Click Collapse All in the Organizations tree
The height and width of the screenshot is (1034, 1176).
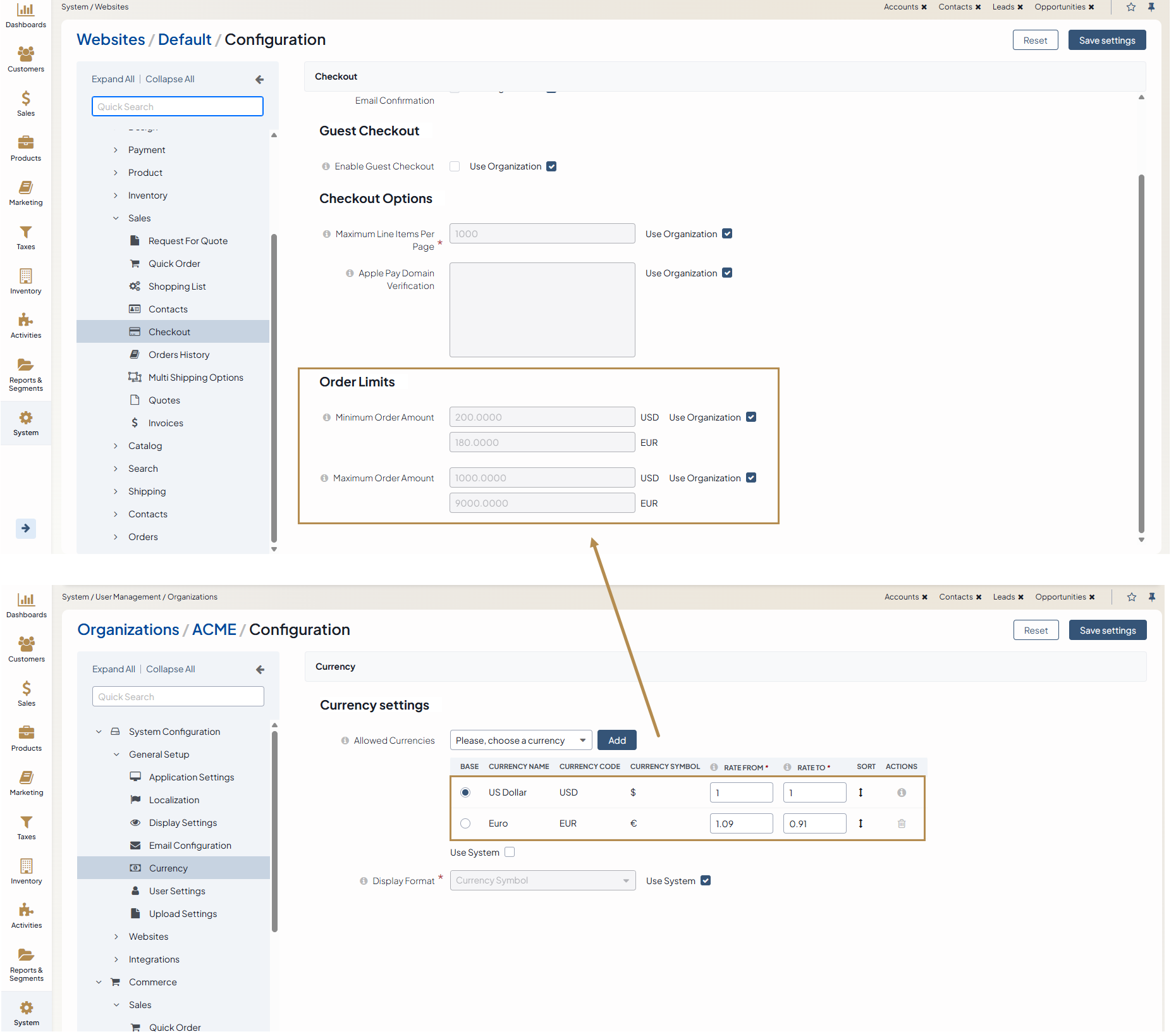pyautogui.click(x=171, y=669)
